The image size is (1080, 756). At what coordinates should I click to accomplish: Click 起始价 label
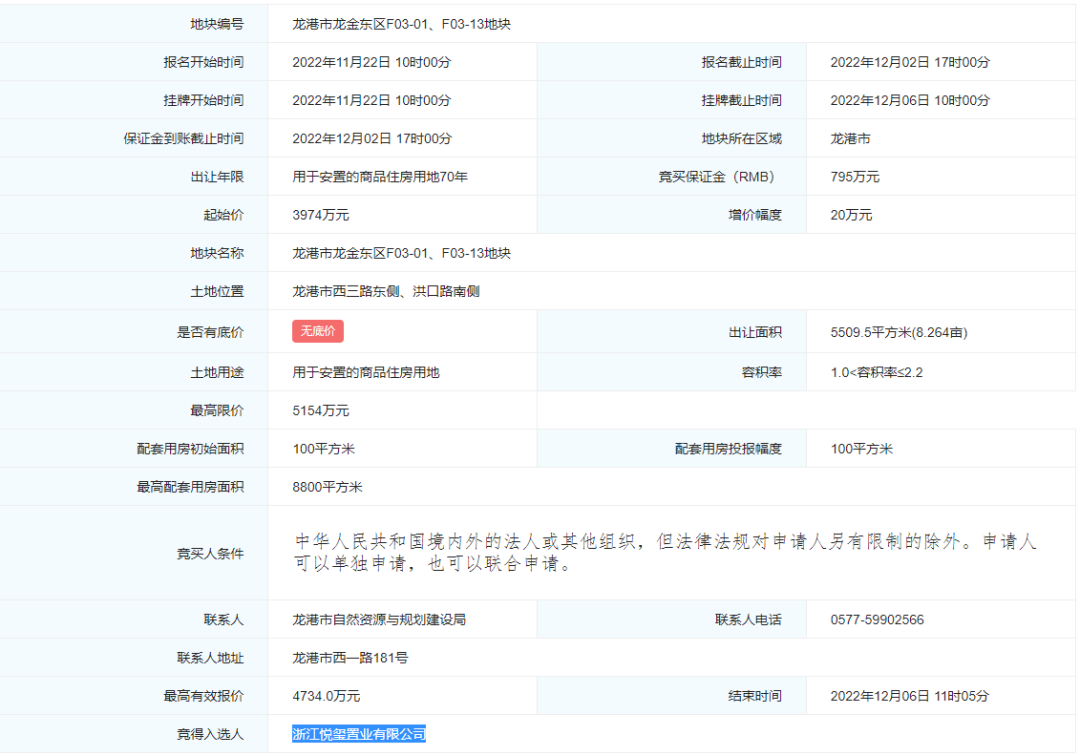[224, 215]
